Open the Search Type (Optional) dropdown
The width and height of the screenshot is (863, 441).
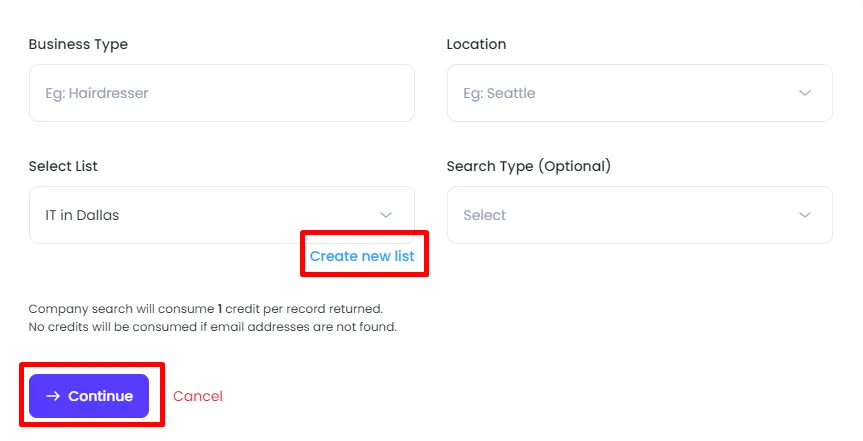tap(639, 215)
